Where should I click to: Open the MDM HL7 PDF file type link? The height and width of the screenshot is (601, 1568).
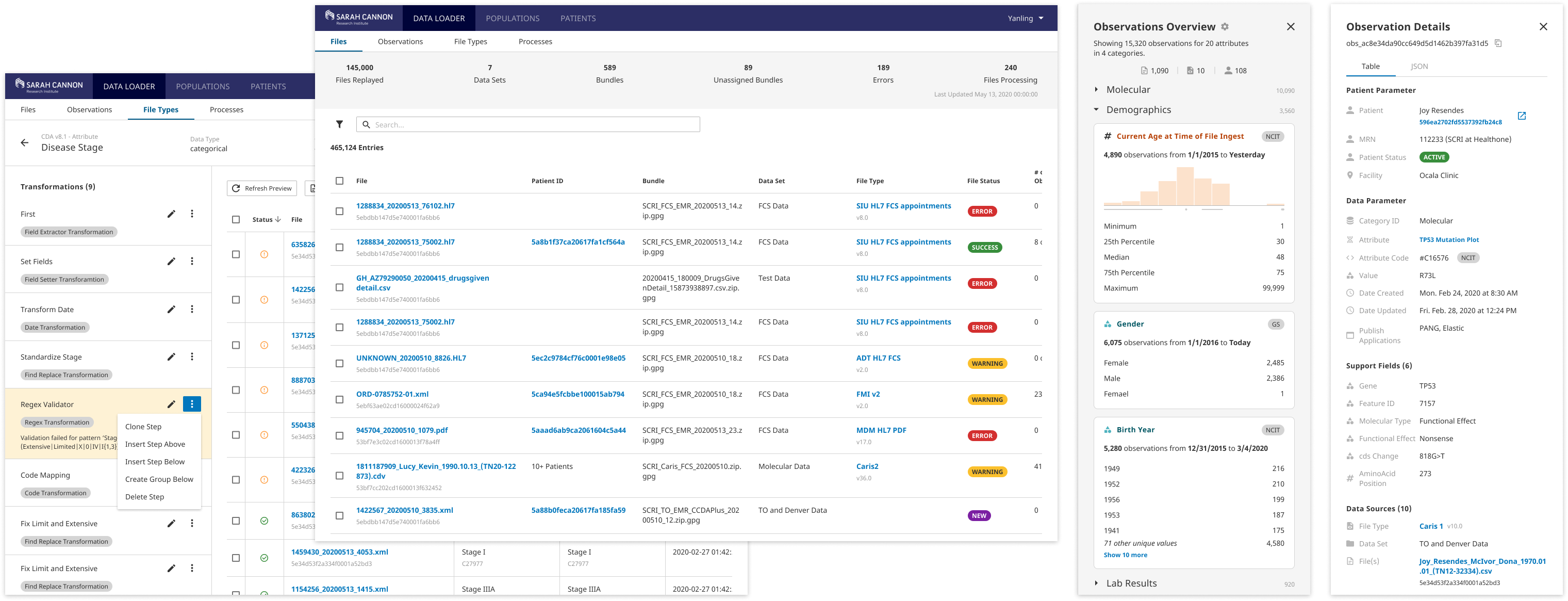pos(881,430)
